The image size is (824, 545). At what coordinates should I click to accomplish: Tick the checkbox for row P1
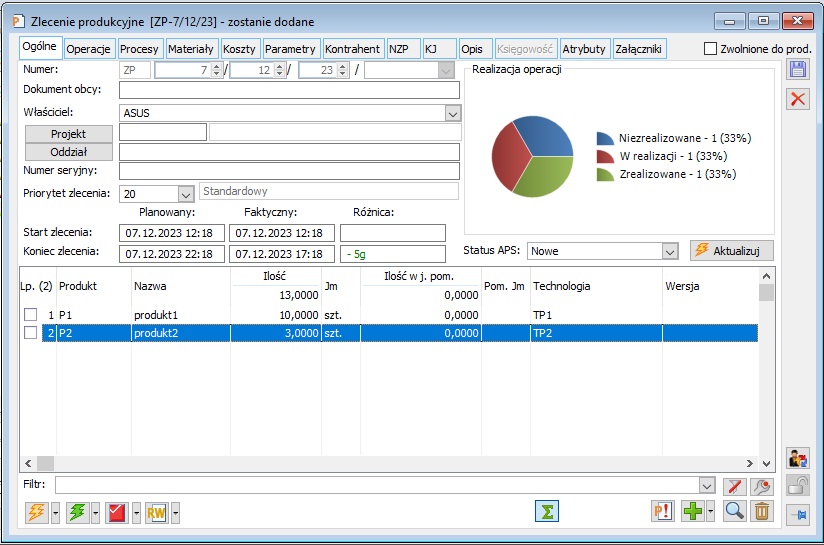(31, 315)
